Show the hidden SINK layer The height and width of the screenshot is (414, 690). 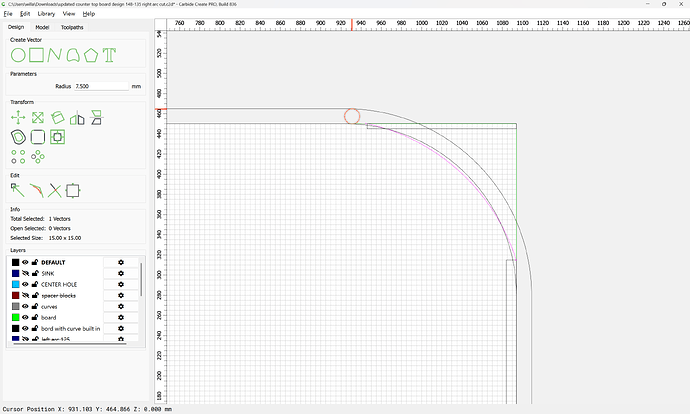point(26,273)
